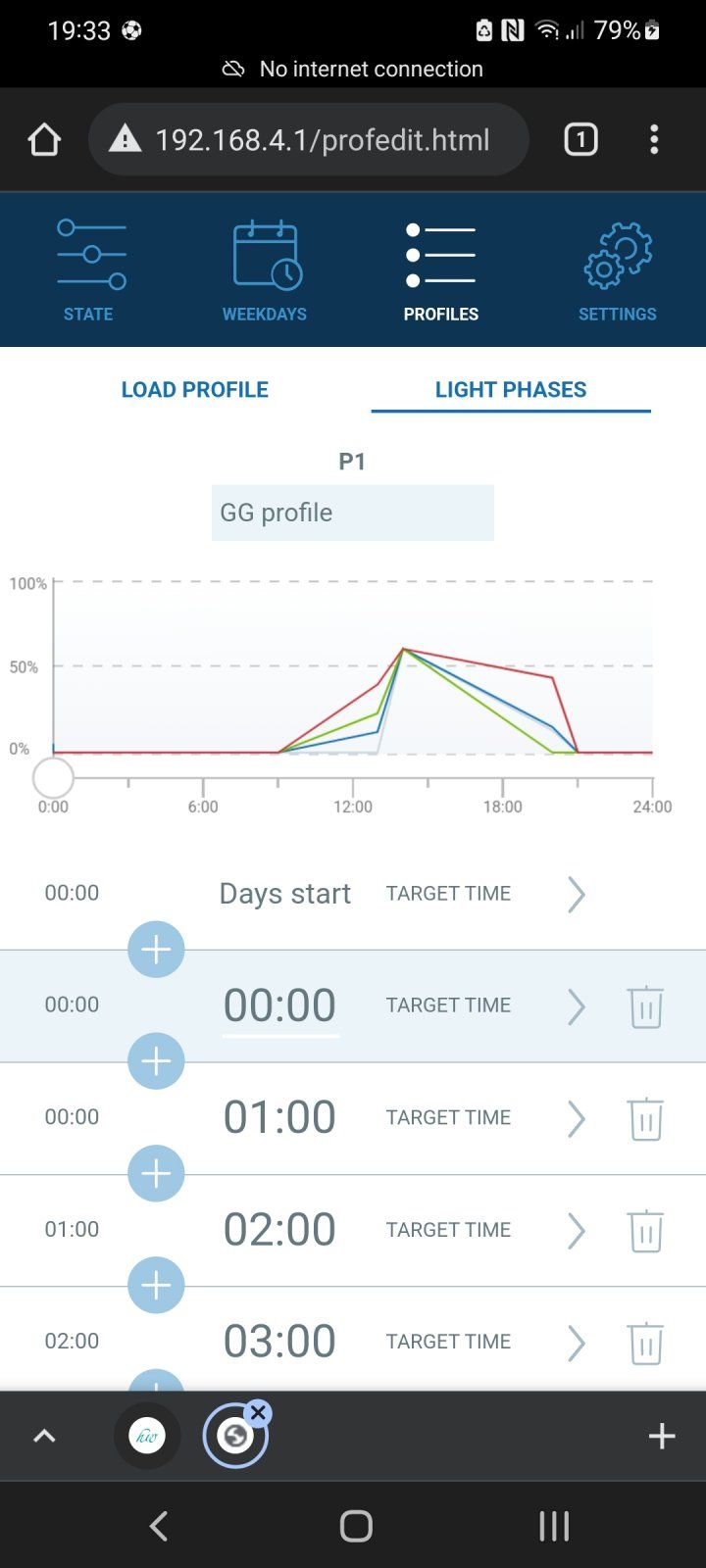Click the chart timeline slider handle
The height and width of the screenshot is (1568, 706).
pos(53,778)
